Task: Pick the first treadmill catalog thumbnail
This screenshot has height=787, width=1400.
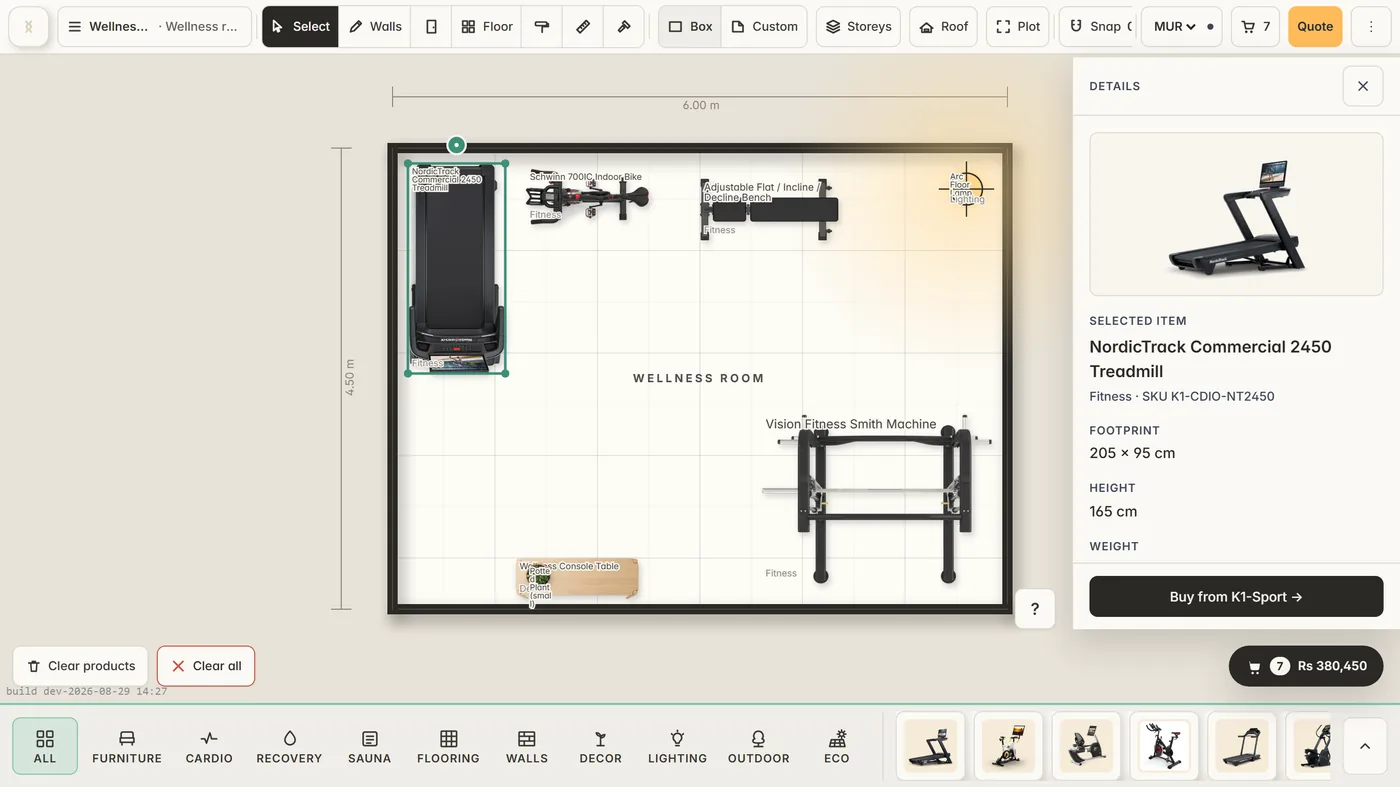Action: 930,745
